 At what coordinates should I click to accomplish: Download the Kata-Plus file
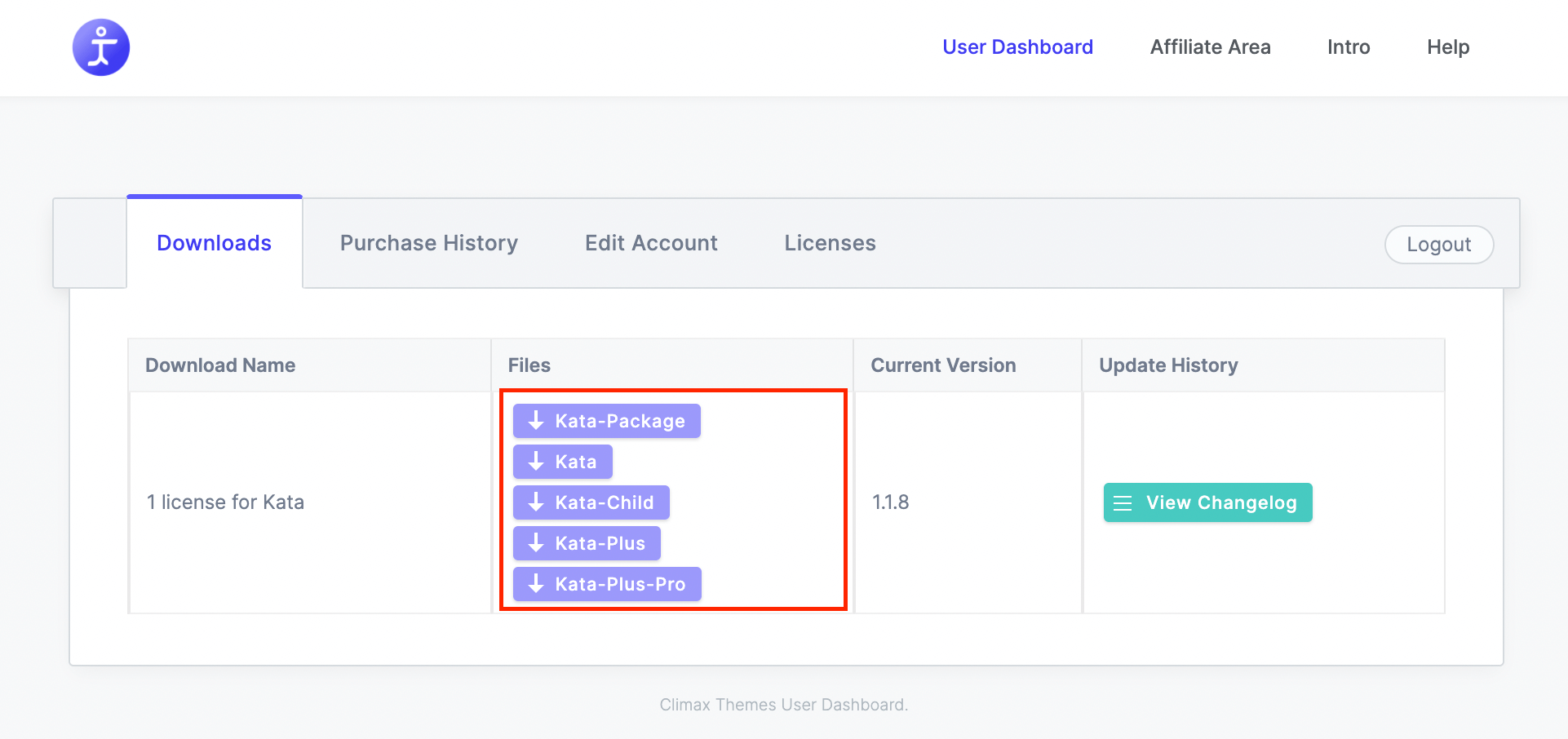coord(587,543)
